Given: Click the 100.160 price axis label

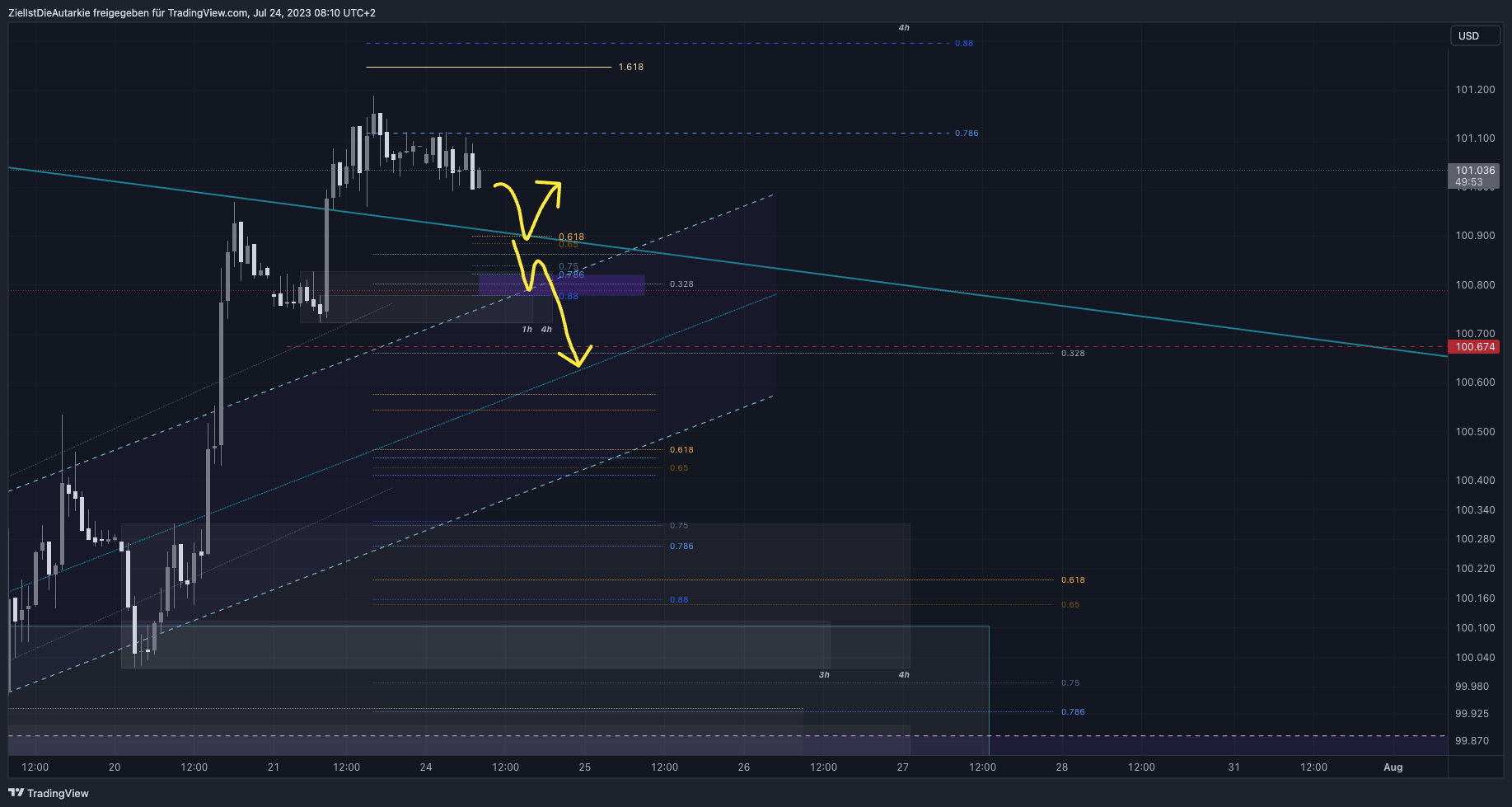Looking at the screenshot, I should click(x=1475, y=598).
